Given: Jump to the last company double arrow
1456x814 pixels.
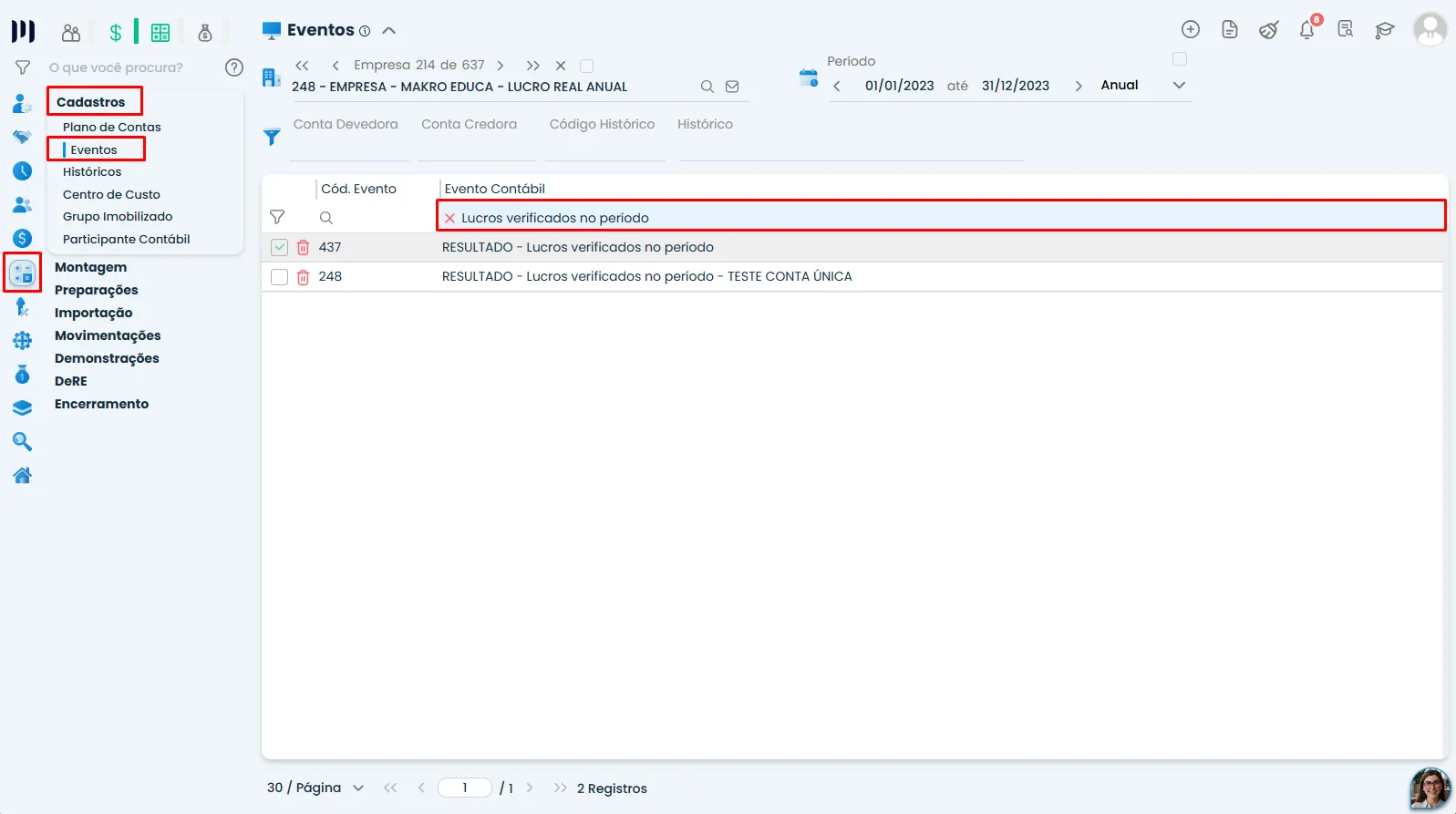Looking at the screenshot, I should click(533, 66).
